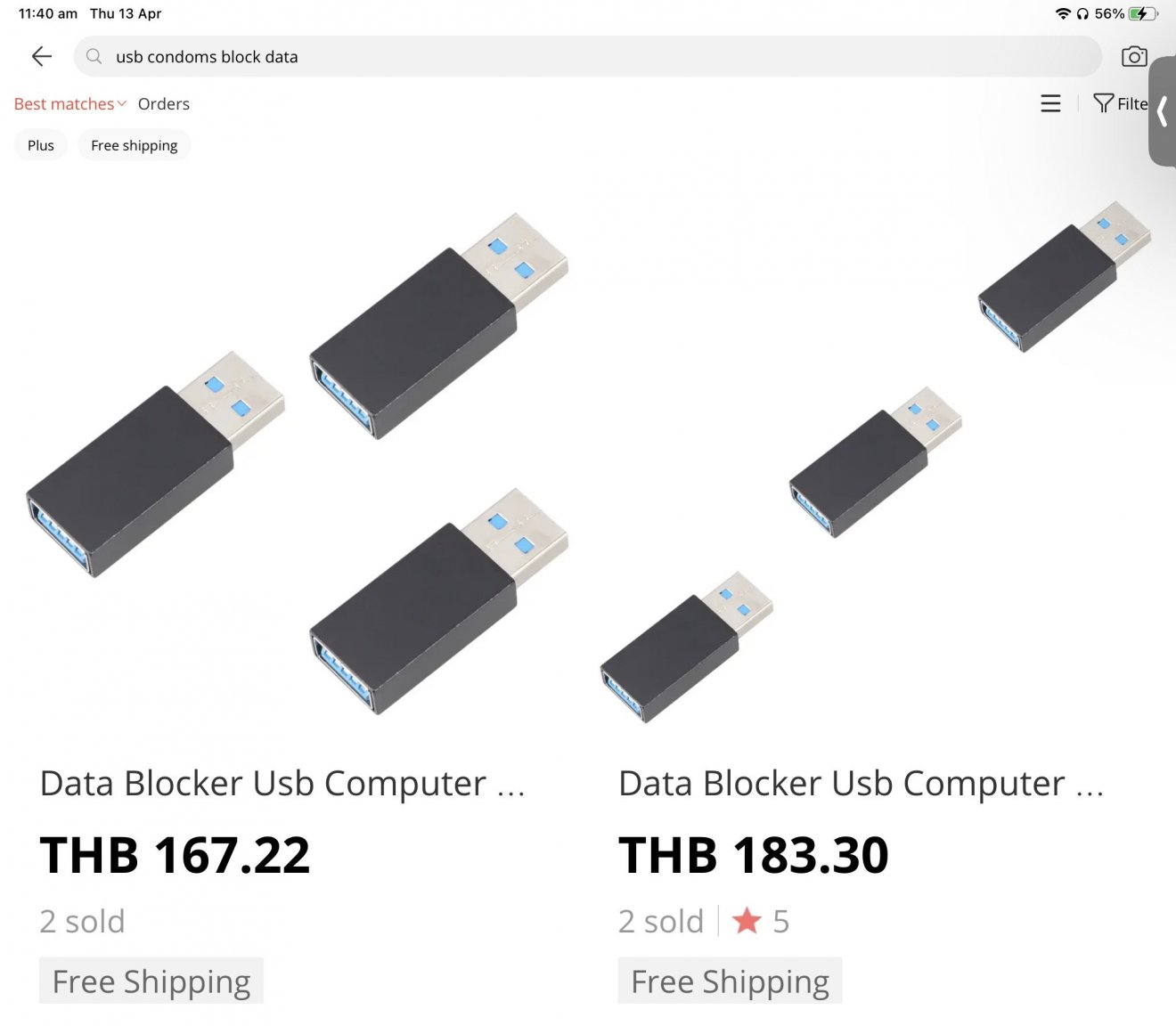Open first Data Blocker Usb Computer title

click(282, 784)
